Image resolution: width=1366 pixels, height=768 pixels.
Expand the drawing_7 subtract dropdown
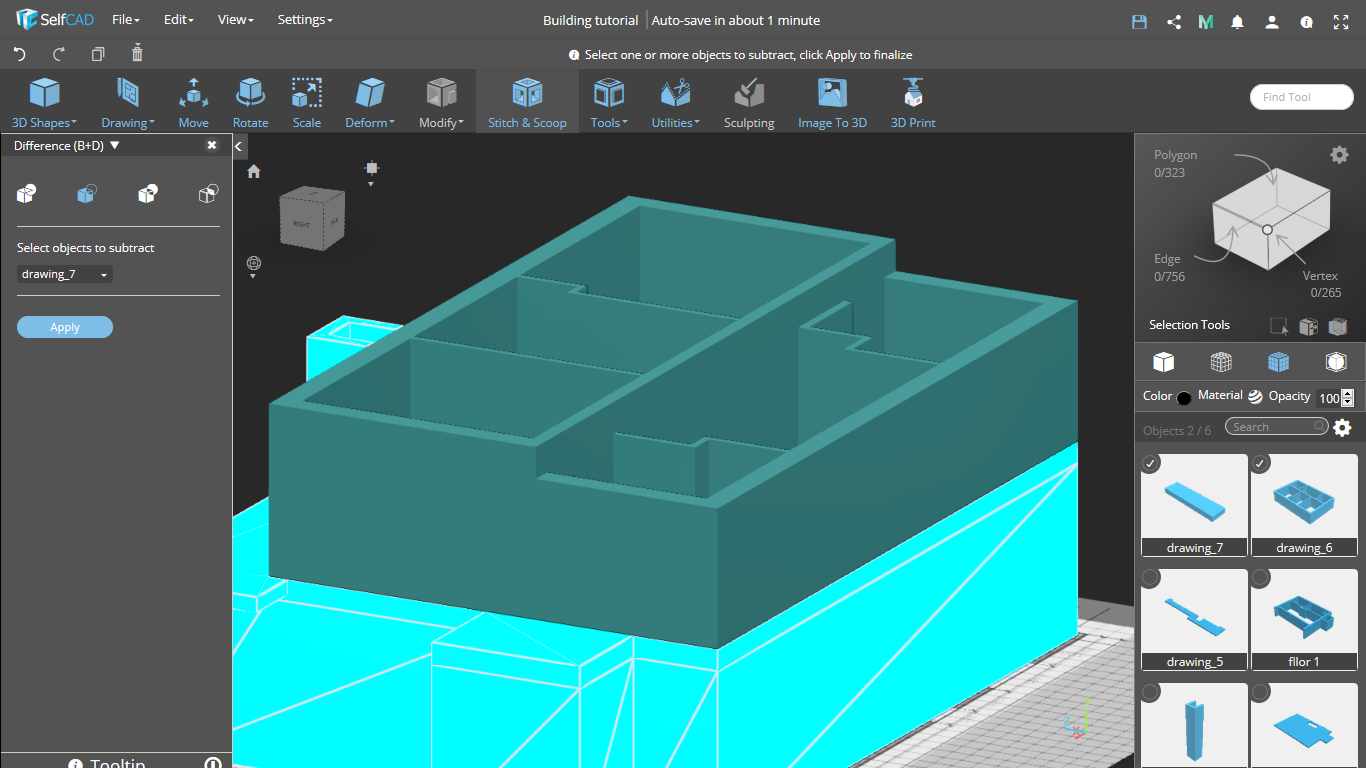pyautogui.click(x=64, y=274)
